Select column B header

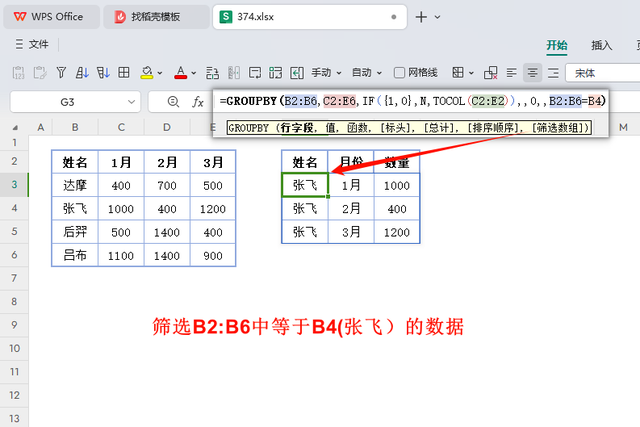pyautogui.click(x=75, y=127)
